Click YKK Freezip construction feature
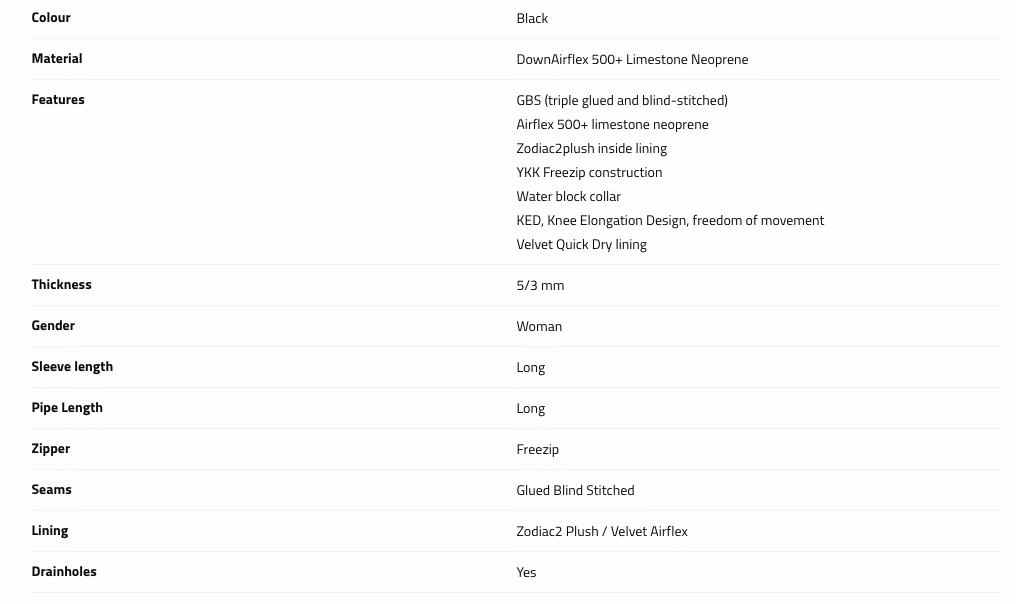1016x604 pixels. tap(589, 172)
